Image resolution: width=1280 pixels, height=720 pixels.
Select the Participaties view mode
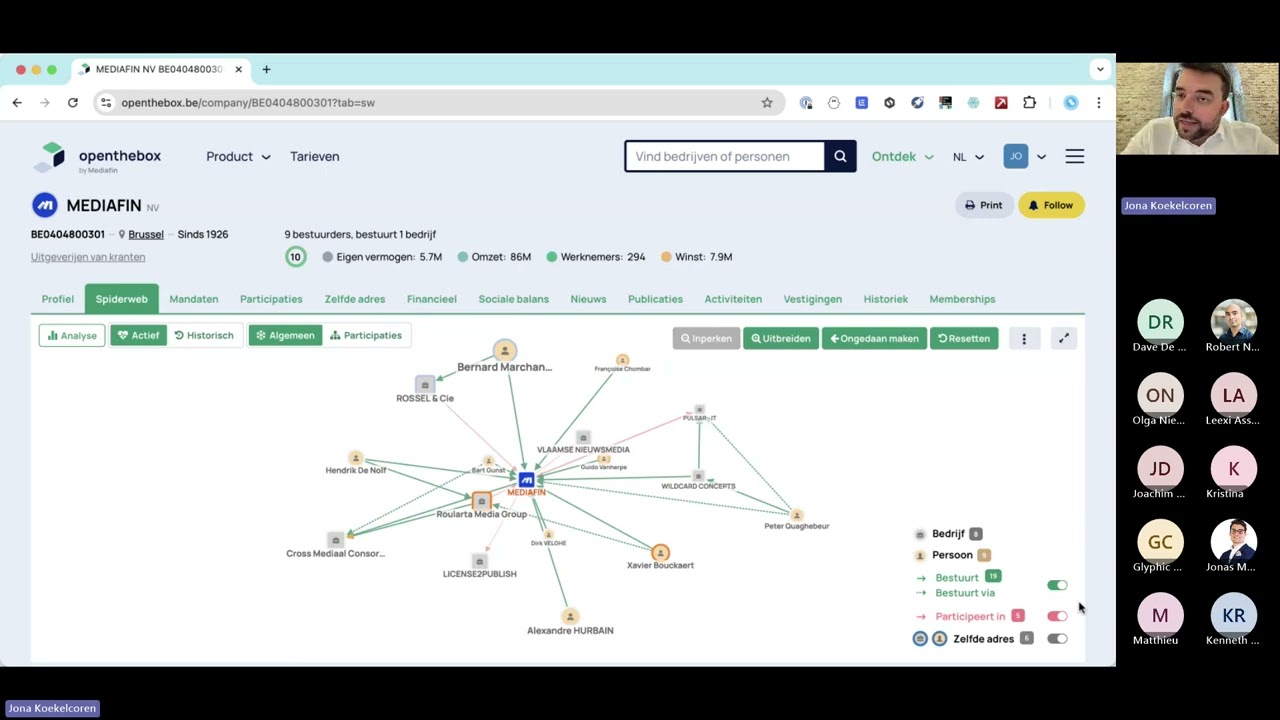pos(366,335)
